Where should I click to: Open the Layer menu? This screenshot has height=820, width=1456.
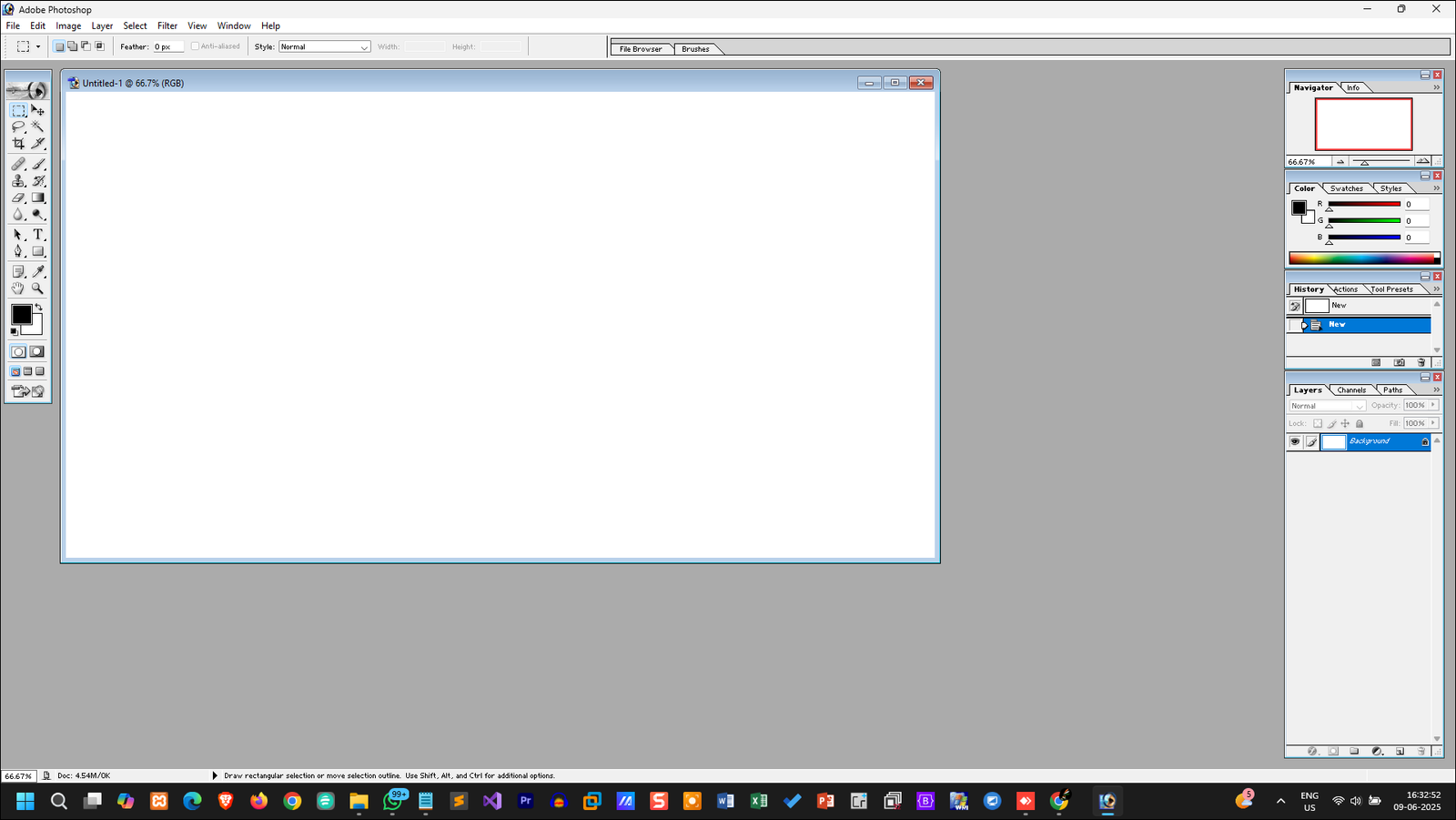102,25
